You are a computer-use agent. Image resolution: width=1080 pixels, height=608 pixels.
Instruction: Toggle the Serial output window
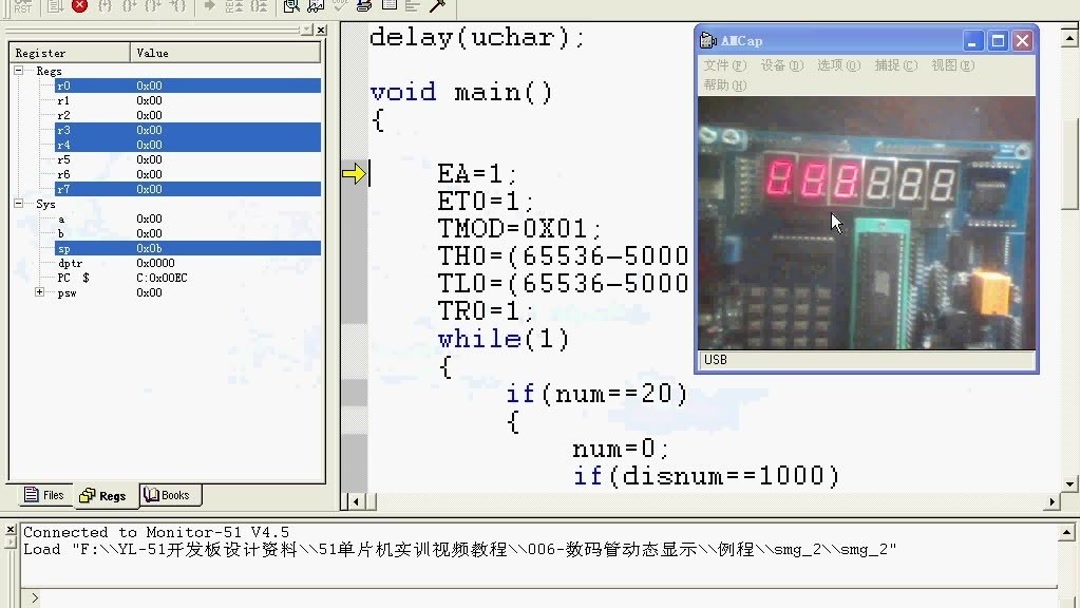point(363,7)
